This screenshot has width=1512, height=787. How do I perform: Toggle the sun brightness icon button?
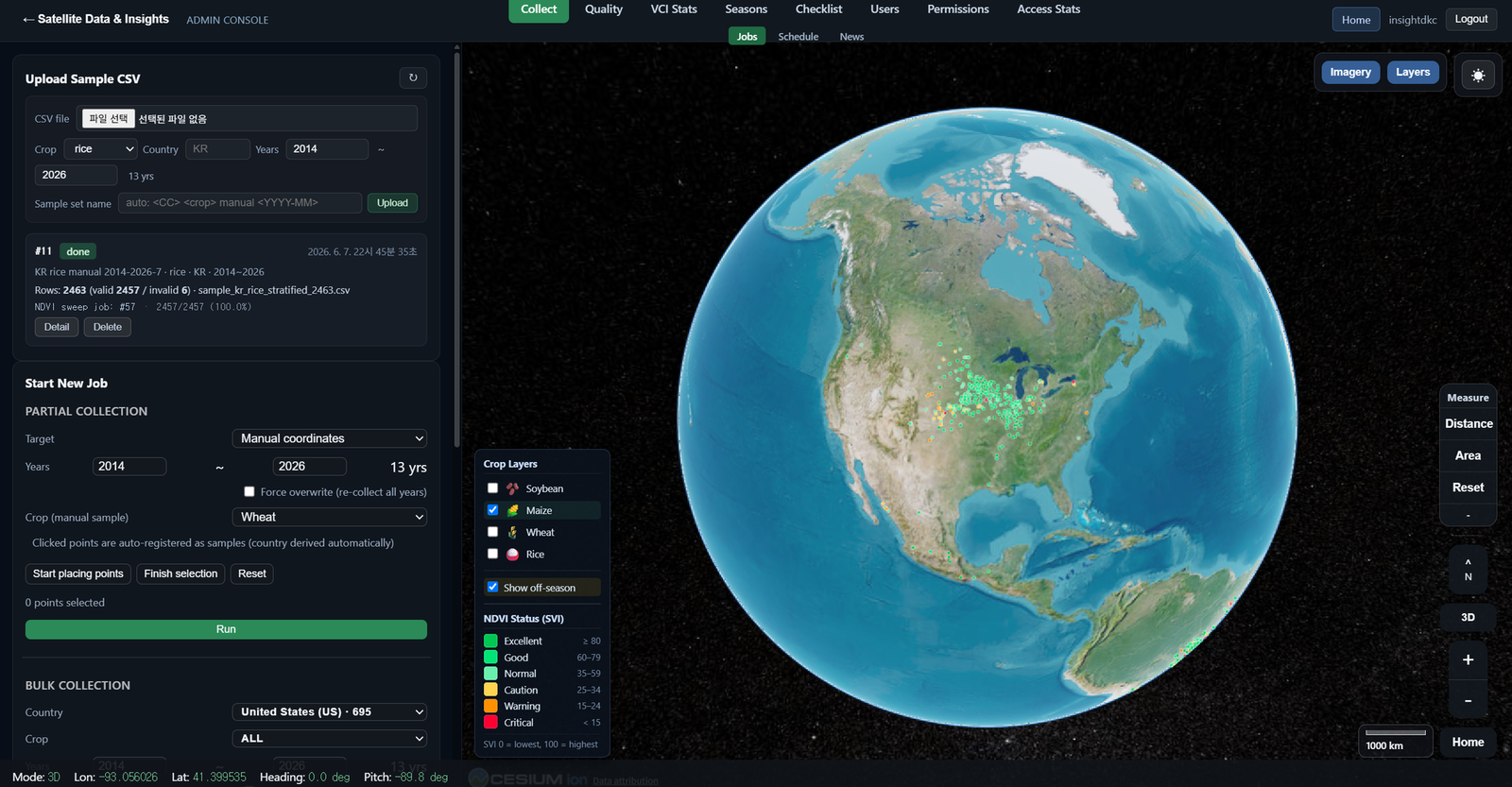(1478, 76)
